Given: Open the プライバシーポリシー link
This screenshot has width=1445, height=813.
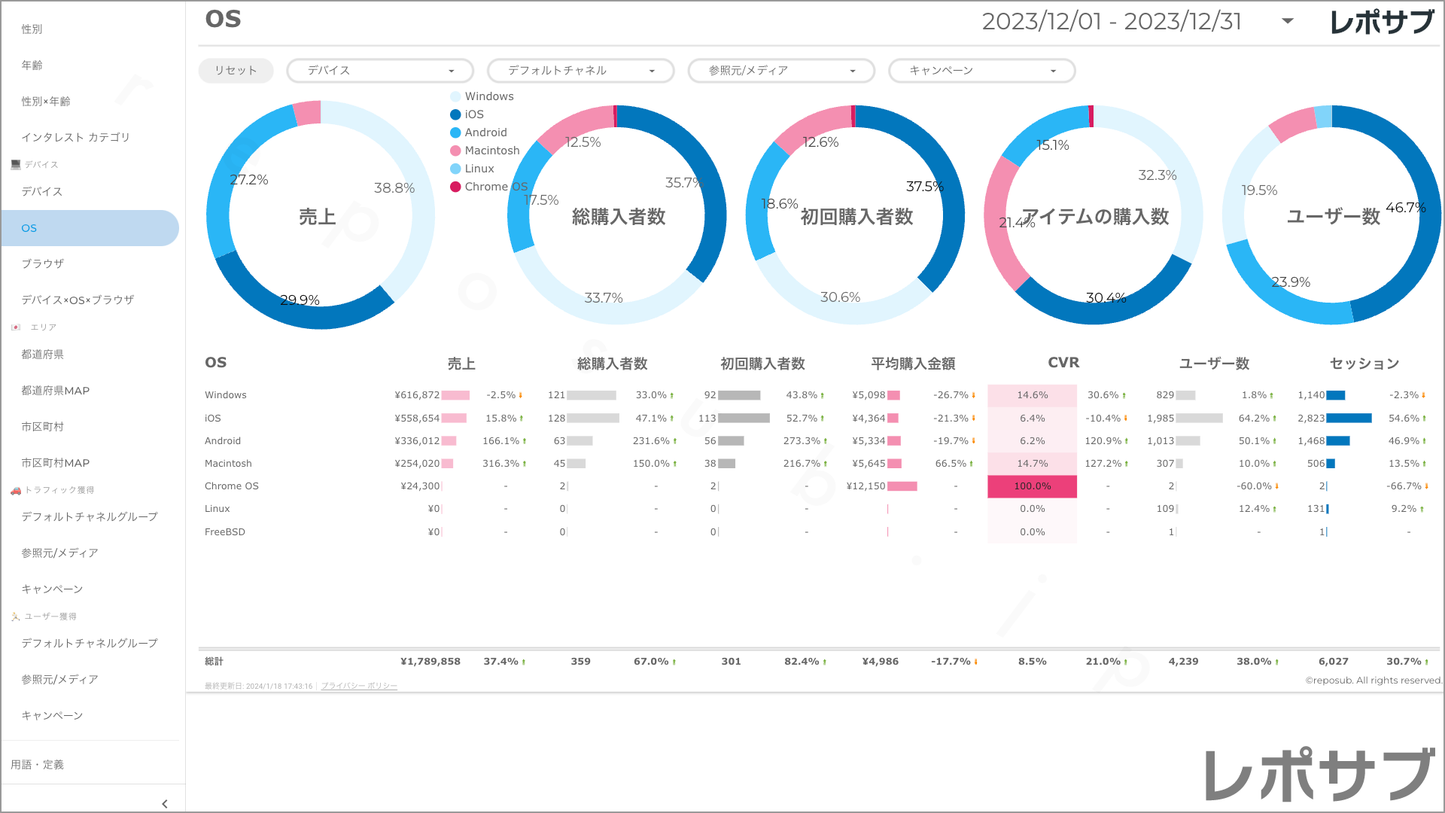Looking at the screenshot, I should coord(359,686).
